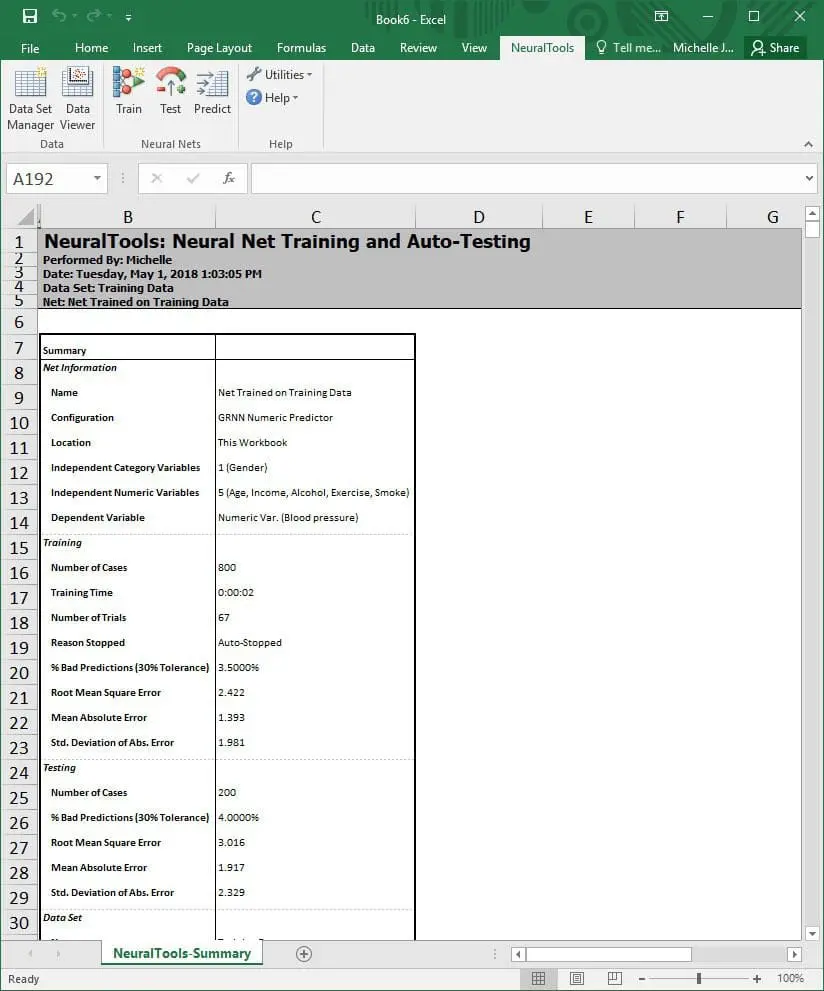The height and width of the screenshot is (991, 824).
Task: Switch to the Formulas ribbon tab
Action: 301,48
